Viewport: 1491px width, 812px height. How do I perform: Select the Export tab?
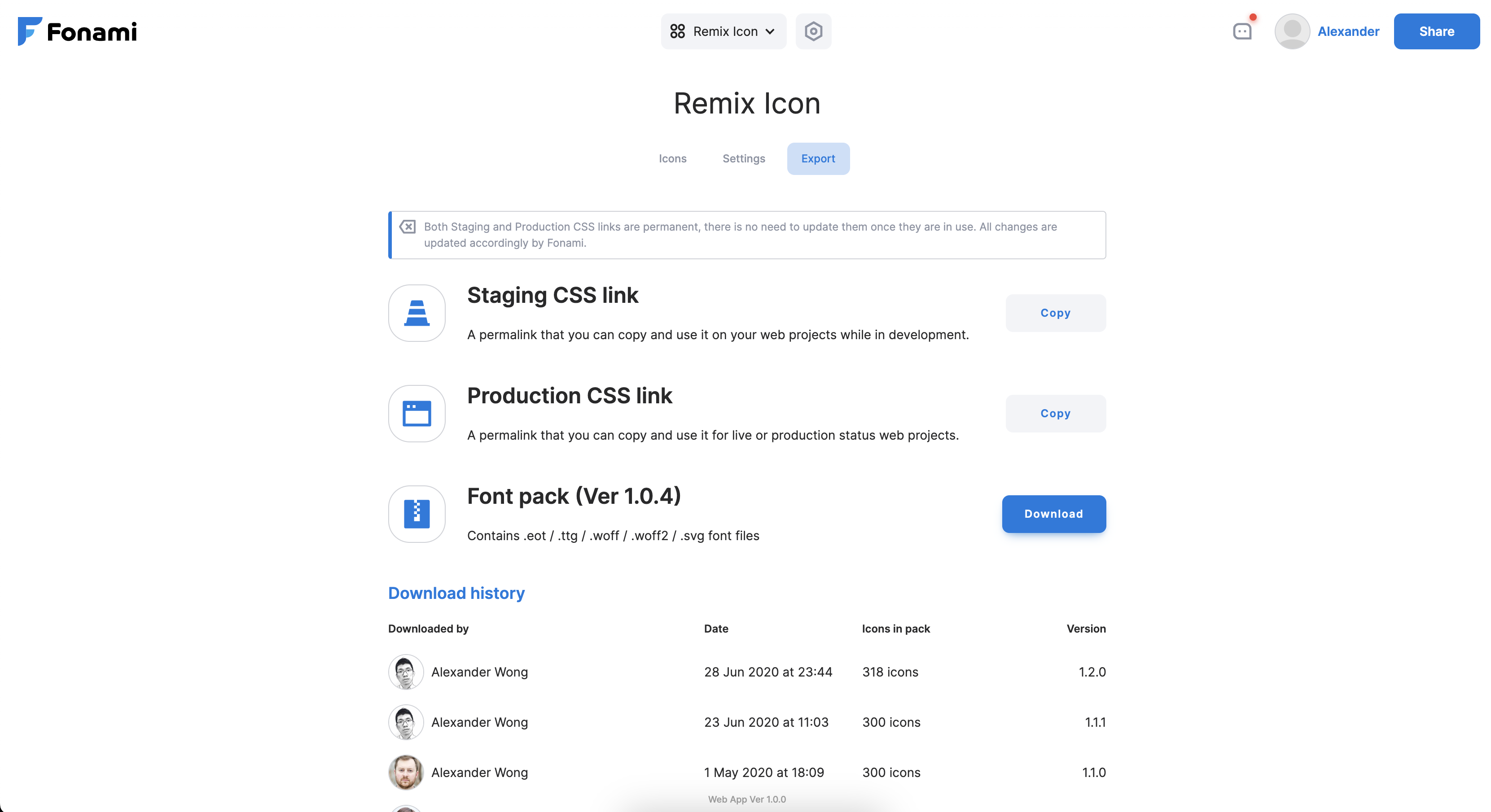click(x=818, y=158)
